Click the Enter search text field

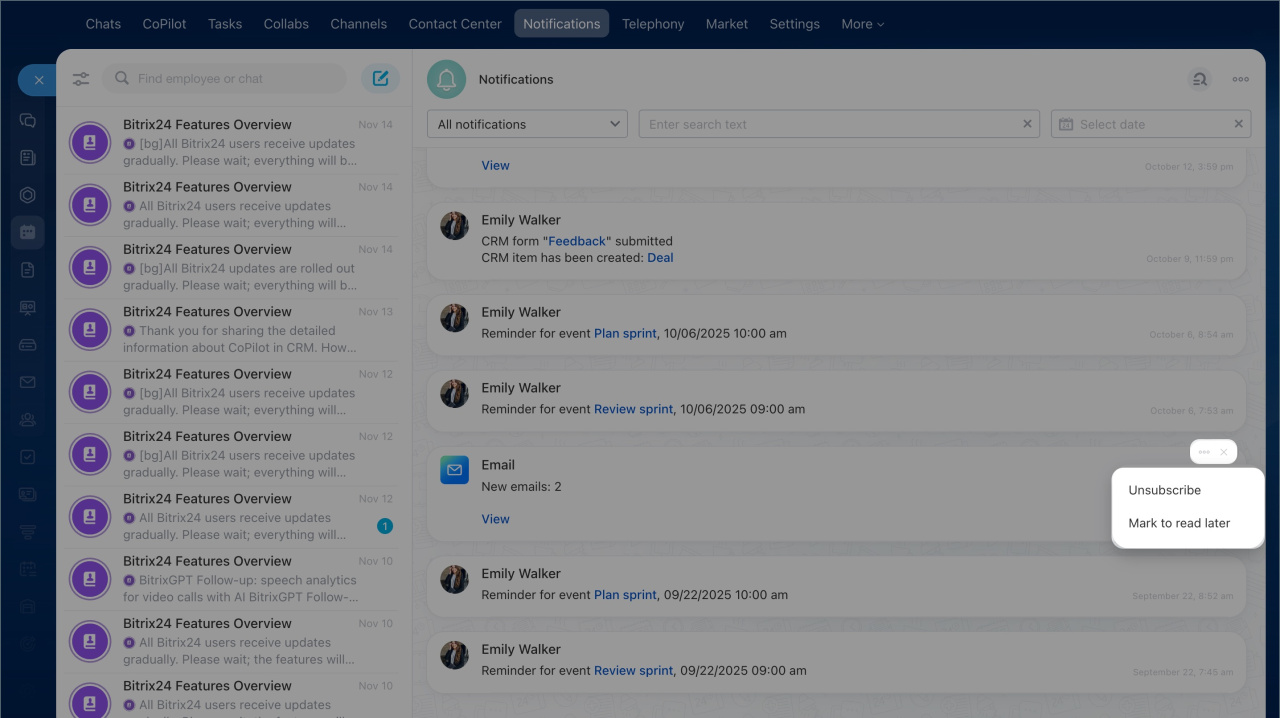tap(830, 124)
